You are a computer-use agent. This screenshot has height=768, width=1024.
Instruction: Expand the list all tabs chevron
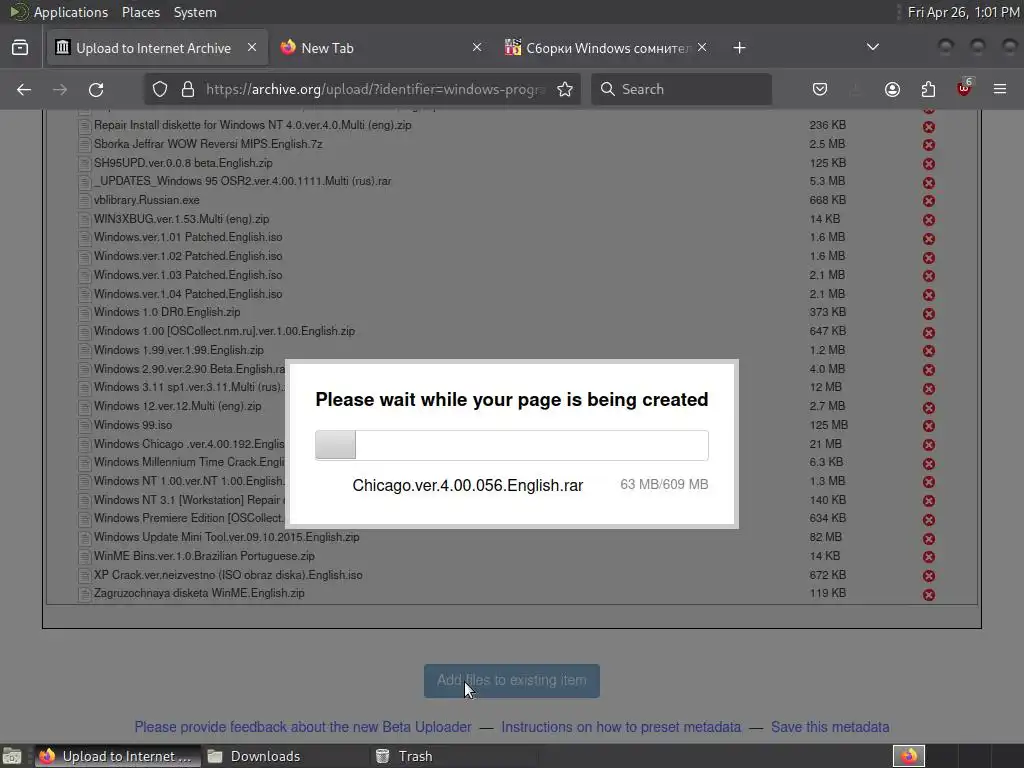click(872, 48)
